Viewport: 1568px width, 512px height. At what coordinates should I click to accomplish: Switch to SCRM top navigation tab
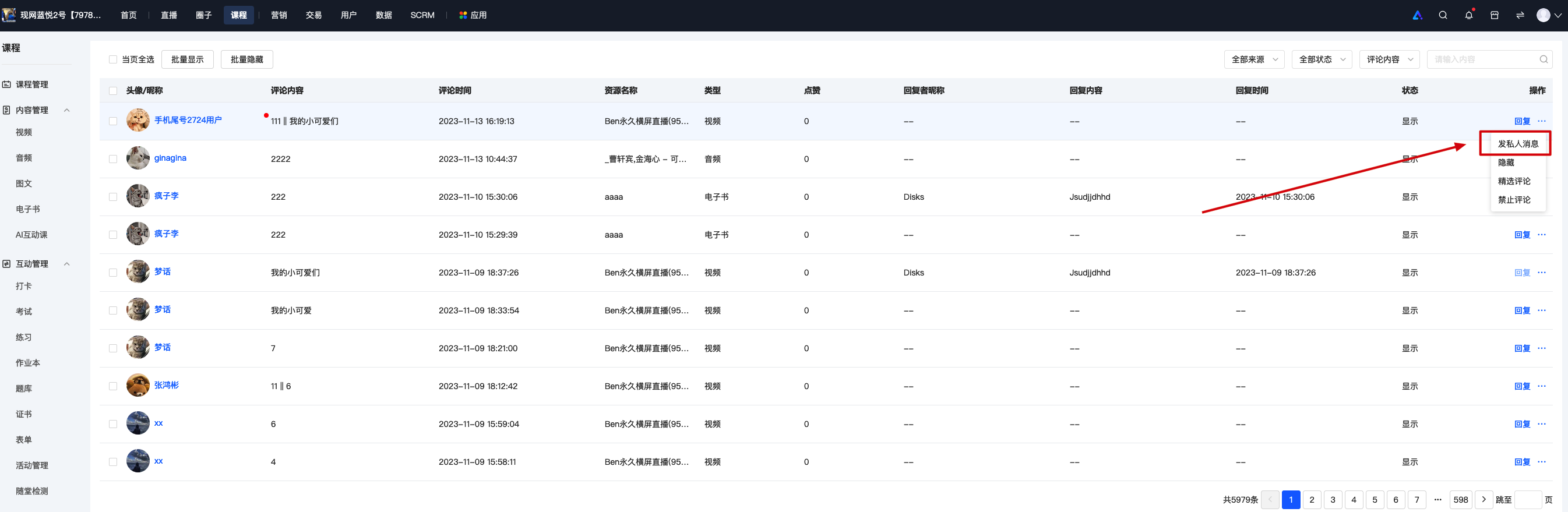pyautogui.click(x=422, y=15)
